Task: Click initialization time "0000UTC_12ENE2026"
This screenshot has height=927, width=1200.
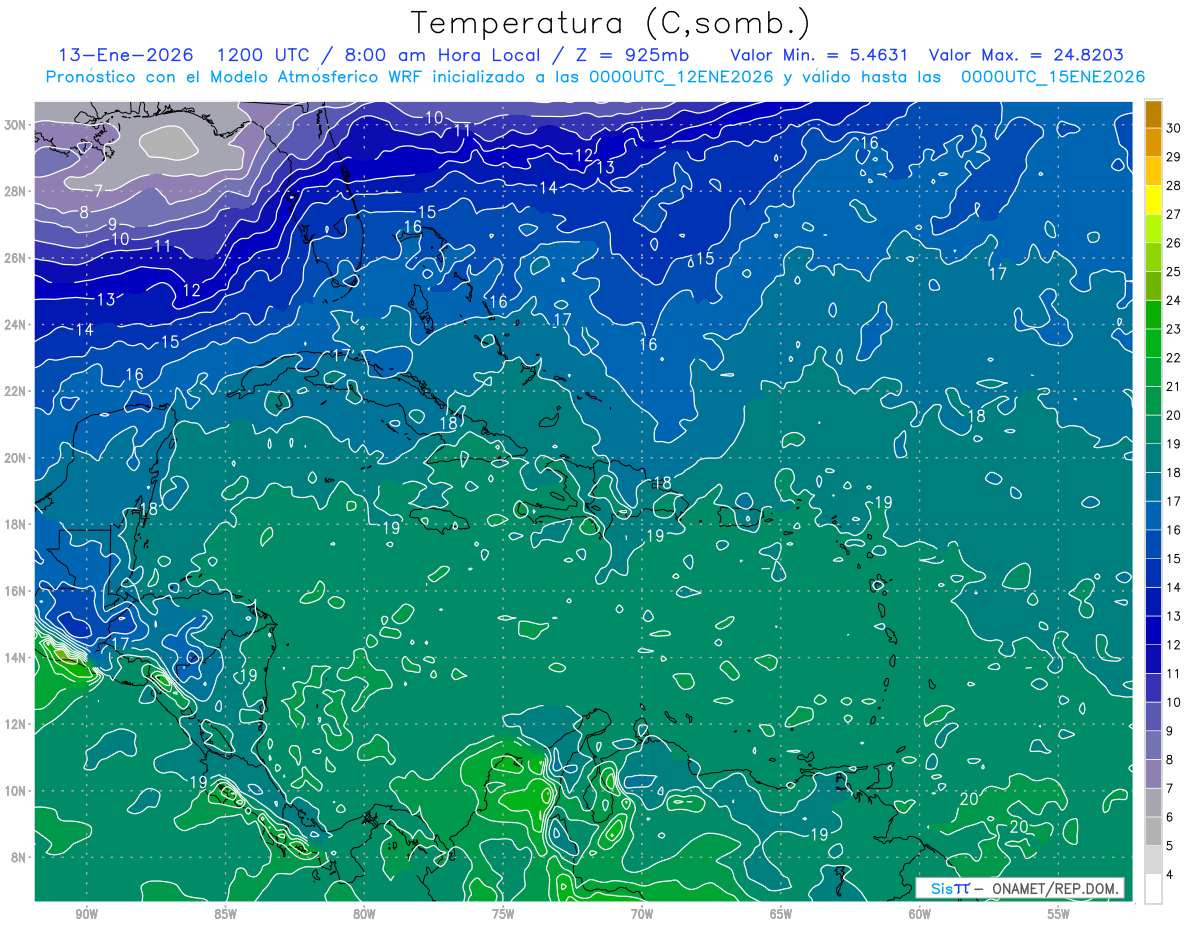Action: tap(681, 77)
